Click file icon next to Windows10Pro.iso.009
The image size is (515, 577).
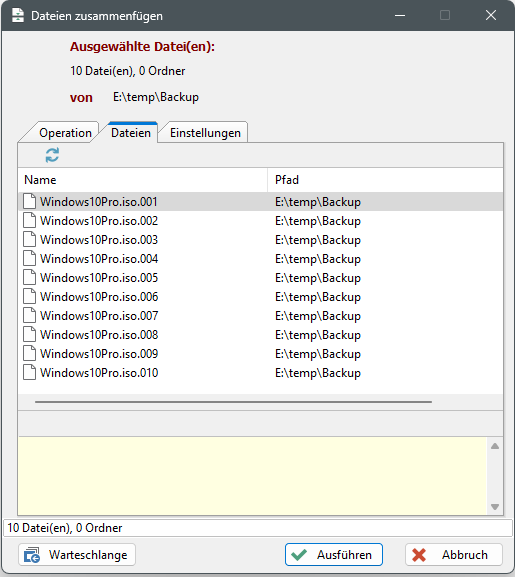tap(29, 354)
